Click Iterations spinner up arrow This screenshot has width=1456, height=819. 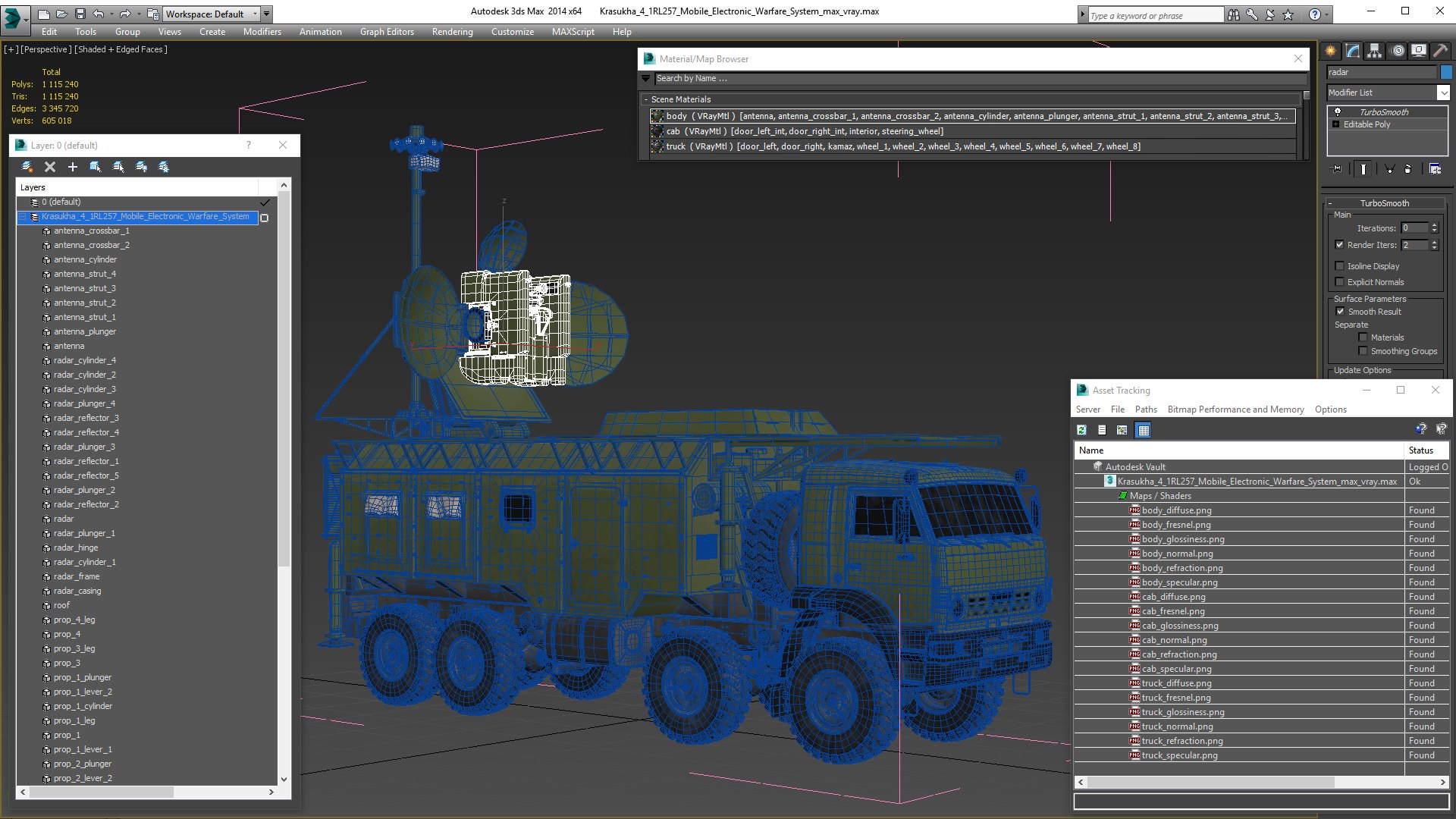(x=1434, y=225)
